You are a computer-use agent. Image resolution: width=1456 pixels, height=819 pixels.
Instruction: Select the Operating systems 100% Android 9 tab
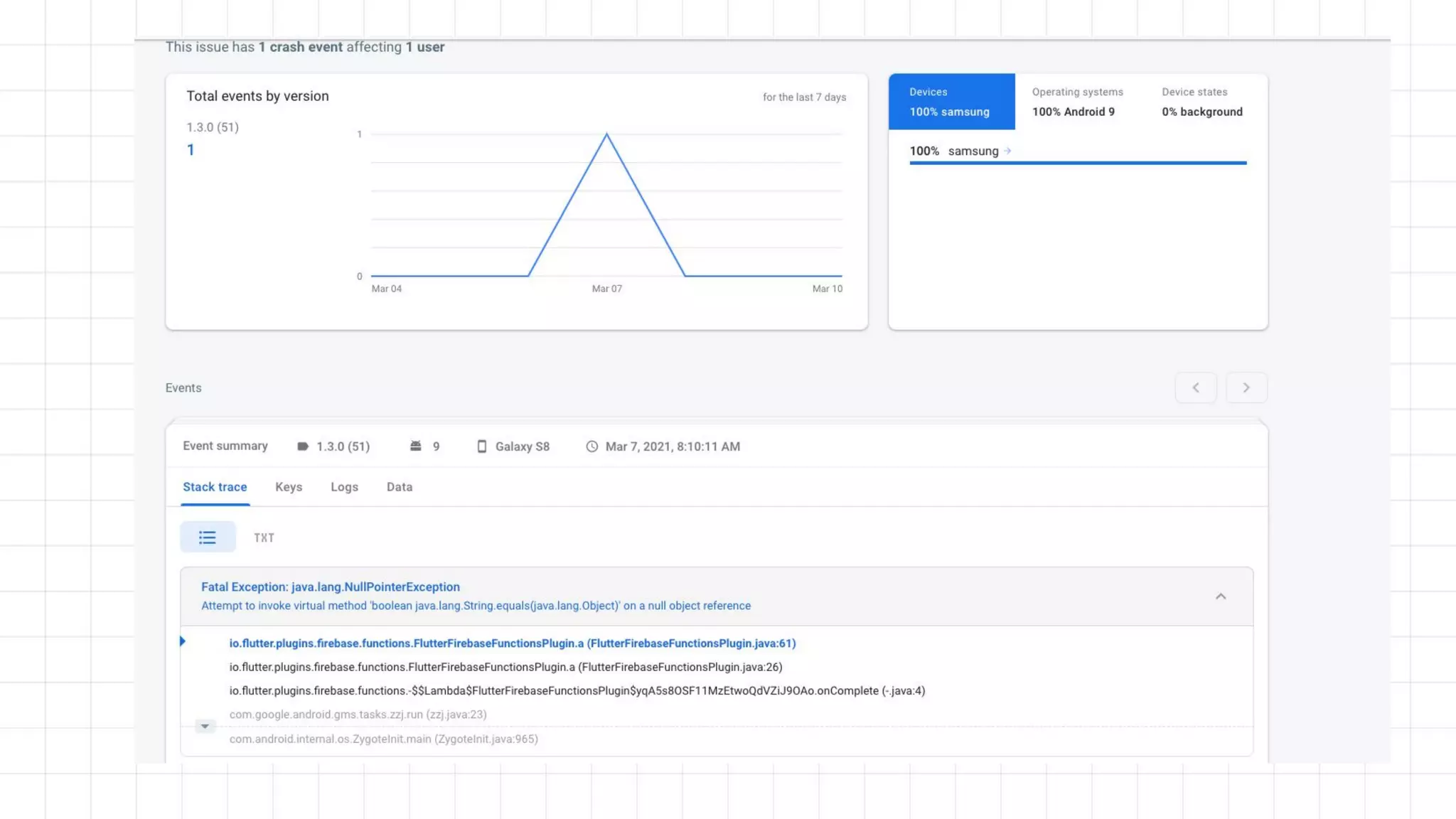point(1077,102)
